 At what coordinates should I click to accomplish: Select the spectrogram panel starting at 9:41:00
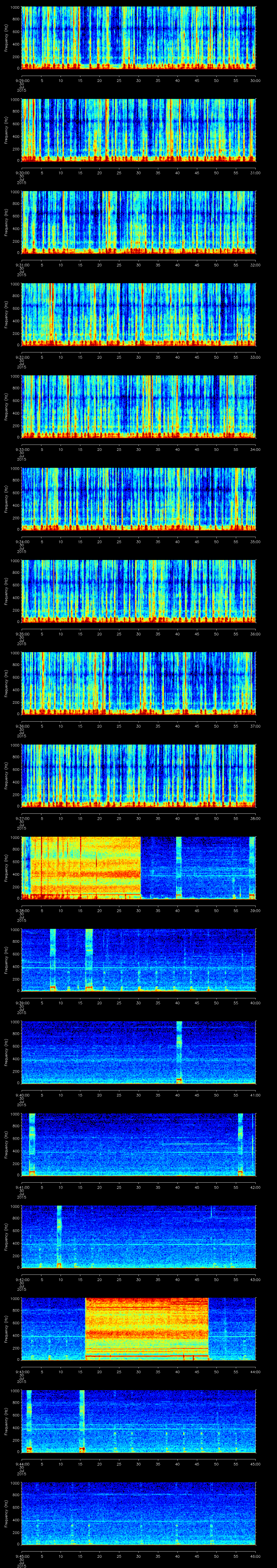pyautogui.click(x=139, y=1144)
